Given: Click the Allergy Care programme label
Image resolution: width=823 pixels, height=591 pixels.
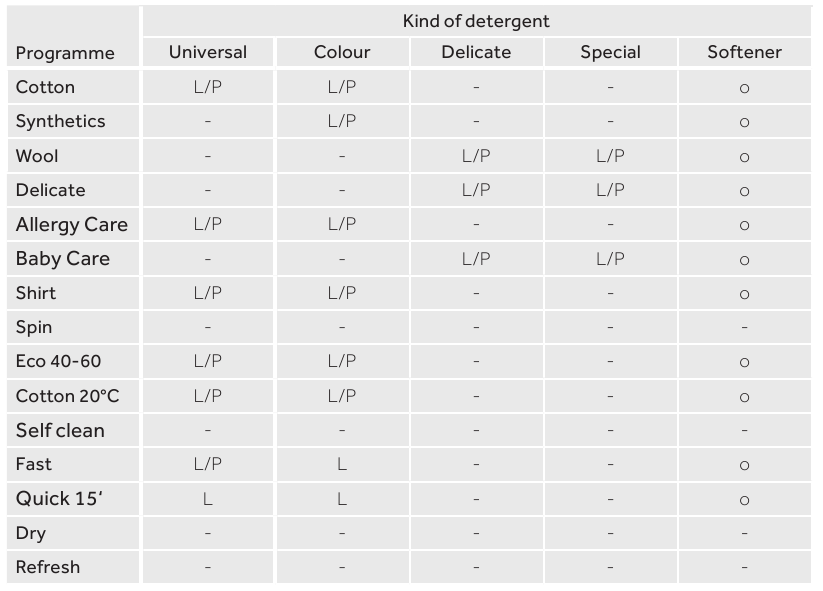Looking at the screenshot, I should tap(71, 224).
